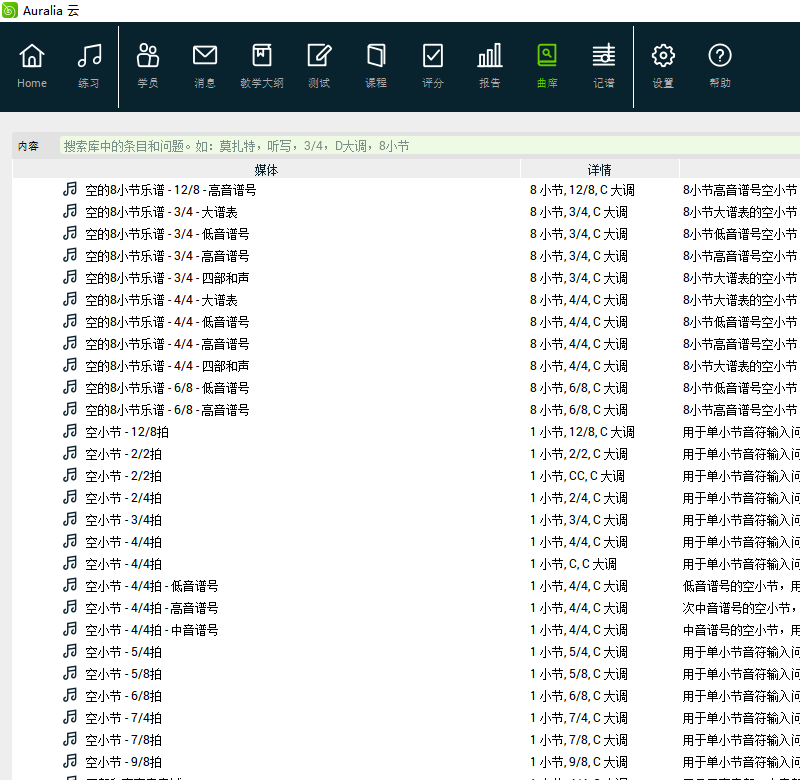Select row 空的8小节乐谱 - 6/8 - 高音谱号
This screenshot has height=780, width=800.
click(406, 410)
